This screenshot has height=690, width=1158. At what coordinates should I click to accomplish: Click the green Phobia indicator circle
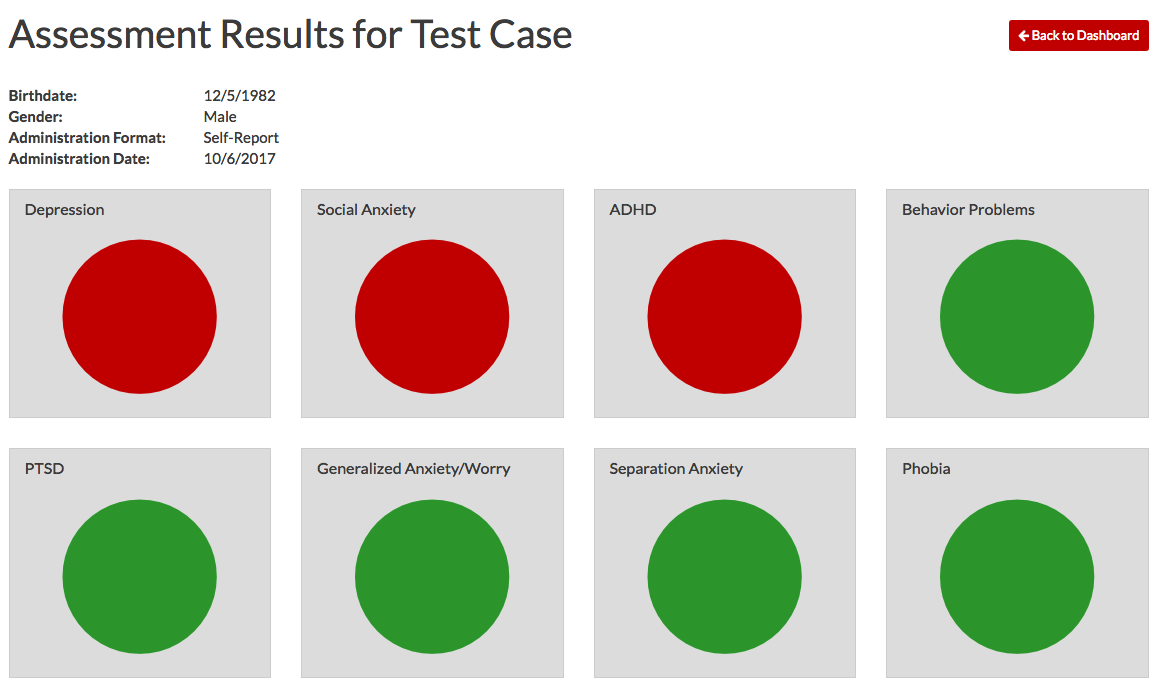[1017, 576]
